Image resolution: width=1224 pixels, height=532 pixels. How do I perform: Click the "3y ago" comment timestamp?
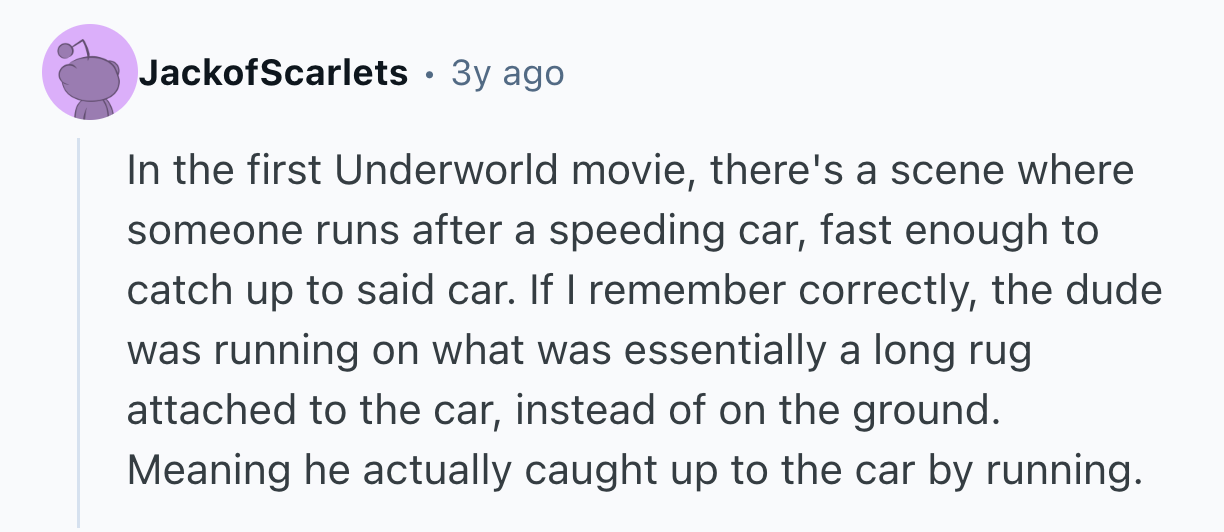point(508,73)
